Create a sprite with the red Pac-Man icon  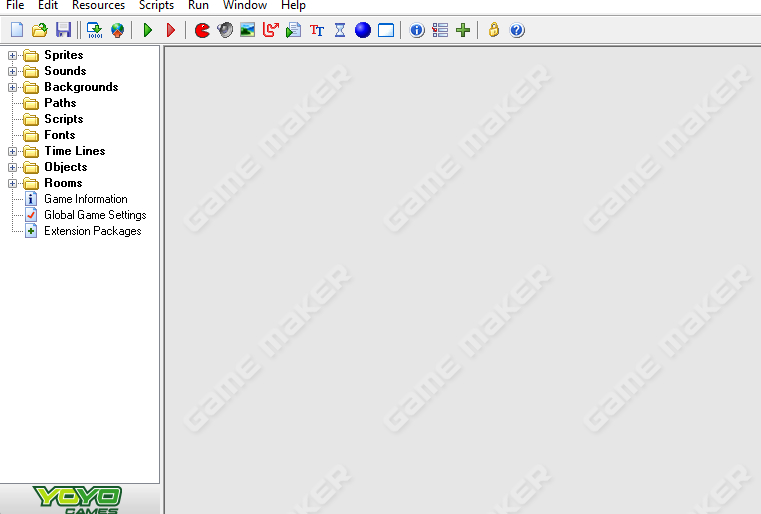point(203,30)
